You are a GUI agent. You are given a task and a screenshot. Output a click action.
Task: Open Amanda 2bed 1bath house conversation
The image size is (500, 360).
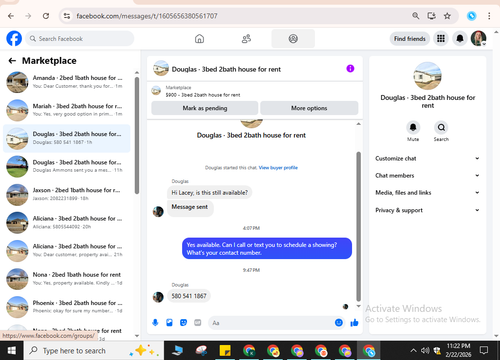[x=67, y=82]
